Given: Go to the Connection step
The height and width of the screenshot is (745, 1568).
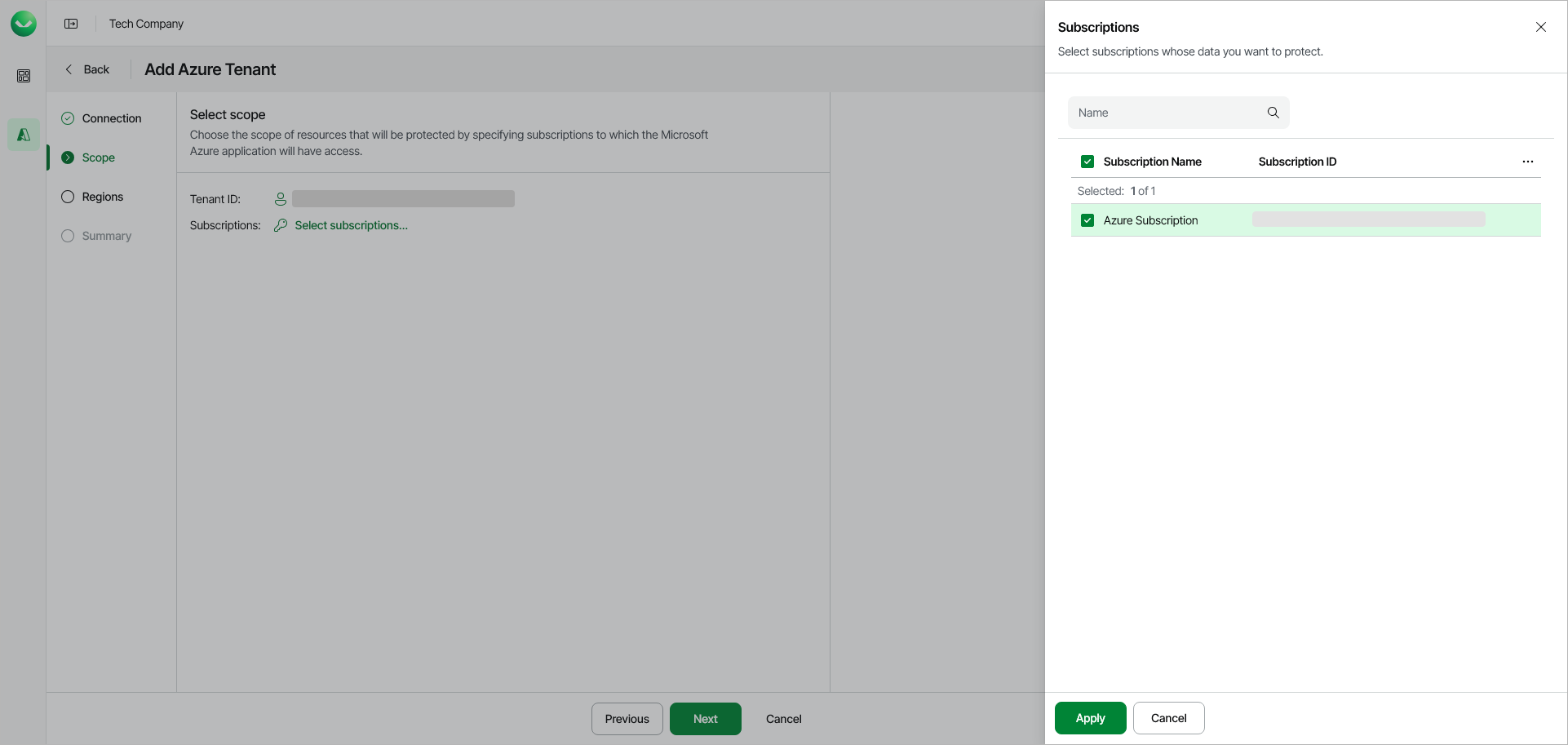Looking at the screenshot, I should pyautogui.click(x=110, y=118).
